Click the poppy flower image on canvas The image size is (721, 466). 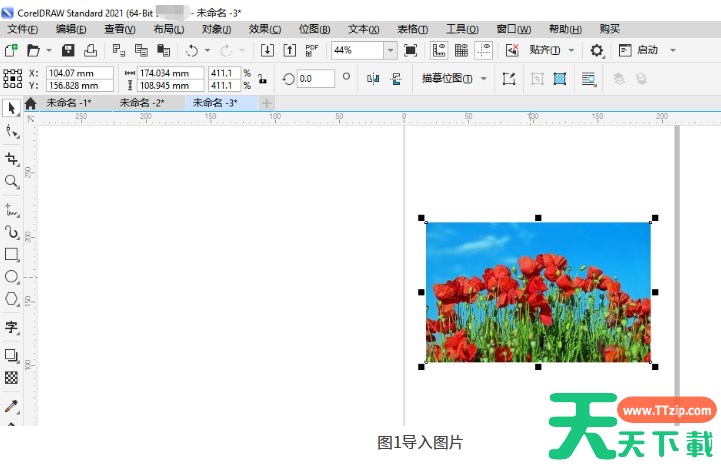point(538,292)
